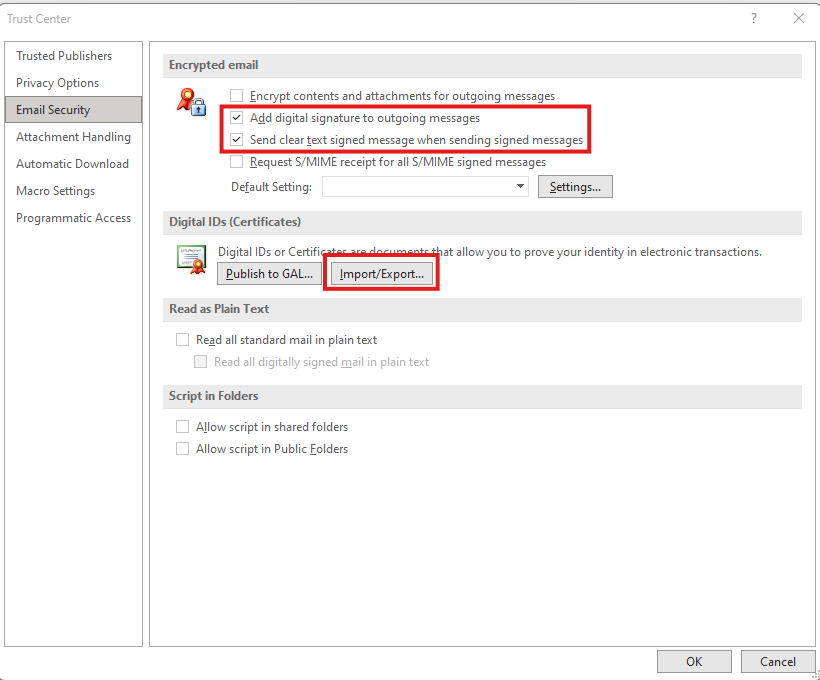Viewport: 820px width, 680px height.
Task: Close the Trust Center dialog window
Action: 798,18
